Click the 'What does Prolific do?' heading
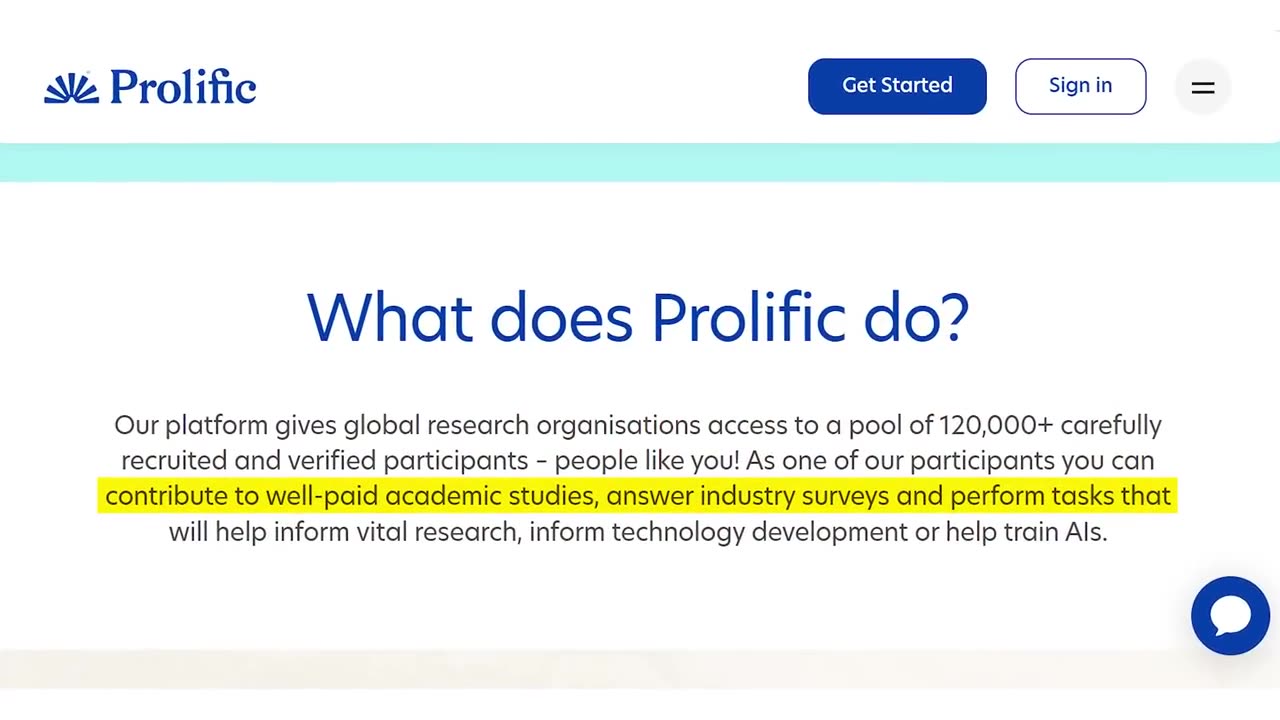The image size is (1280, 720). [x=638, y=318]
